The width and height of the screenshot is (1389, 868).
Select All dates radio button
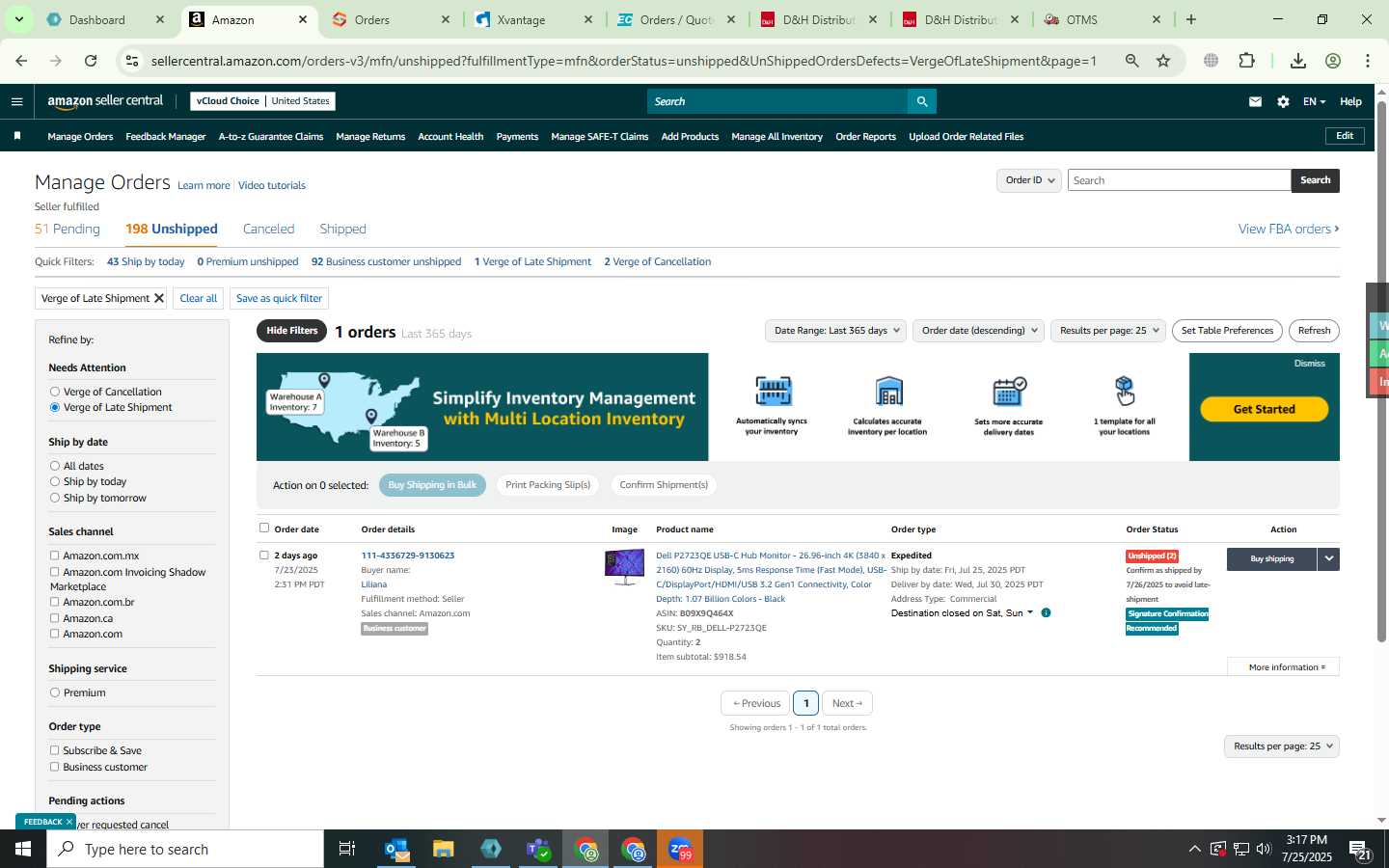click(x=55, y=466)
